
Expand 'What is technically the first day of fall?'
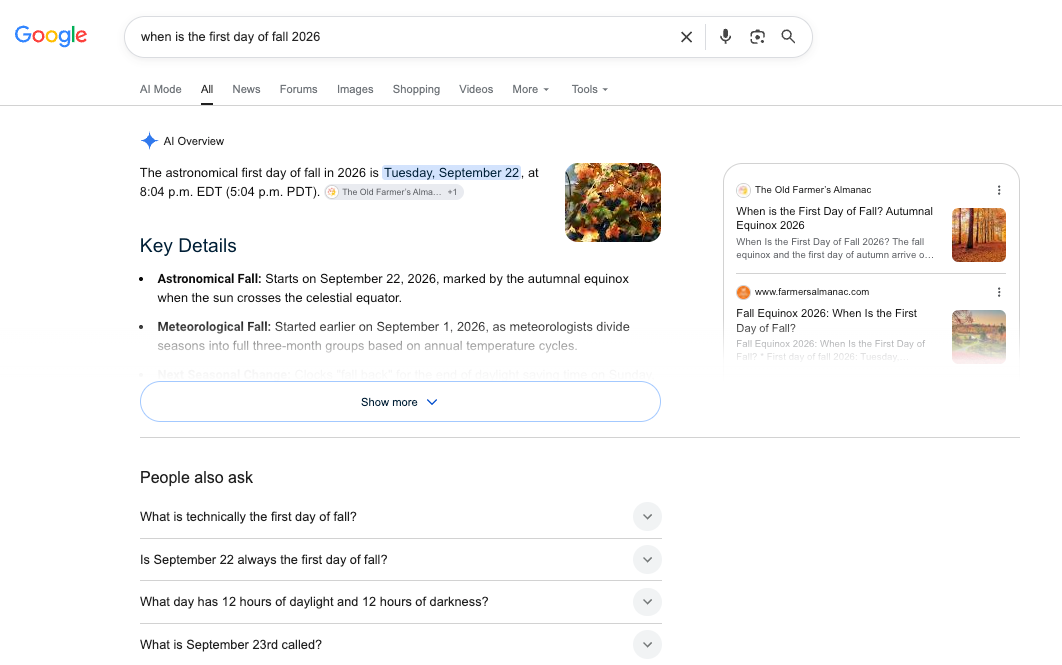point(400,517)
